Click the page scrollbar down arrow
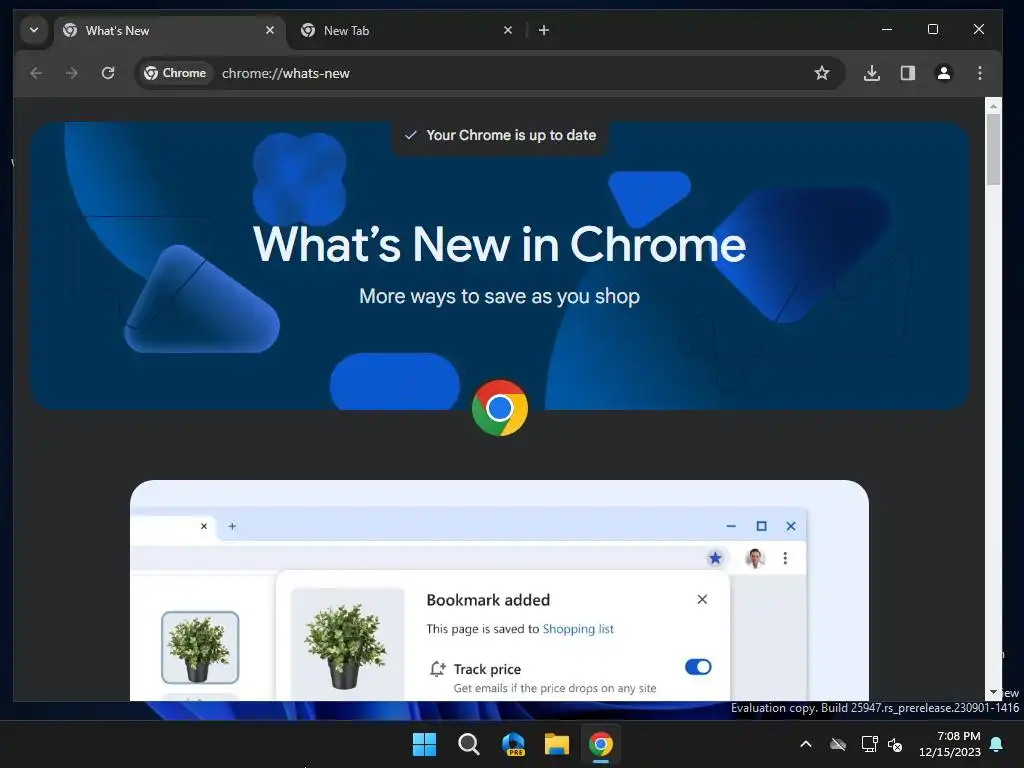Screen dimensions: 1024x768 993,692
